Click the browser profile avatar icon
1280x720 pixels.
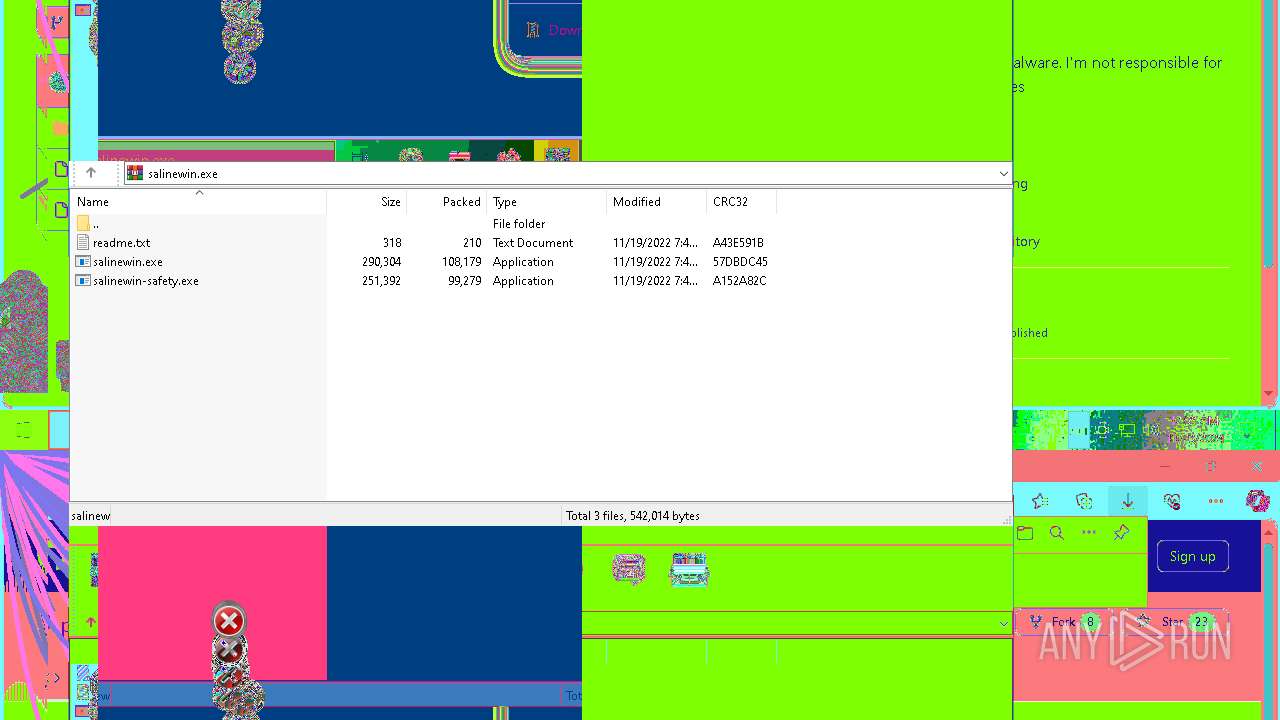[x=1258, y=501]
